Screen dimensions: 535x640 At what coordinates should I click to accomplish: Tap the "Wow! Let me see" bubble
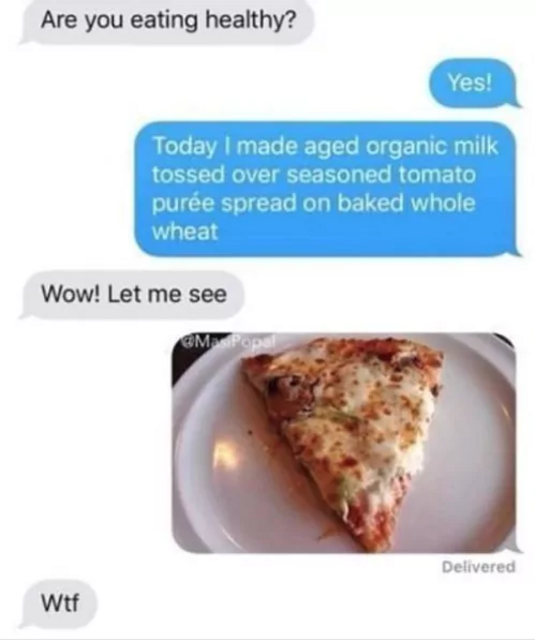(x=132, y=294)
